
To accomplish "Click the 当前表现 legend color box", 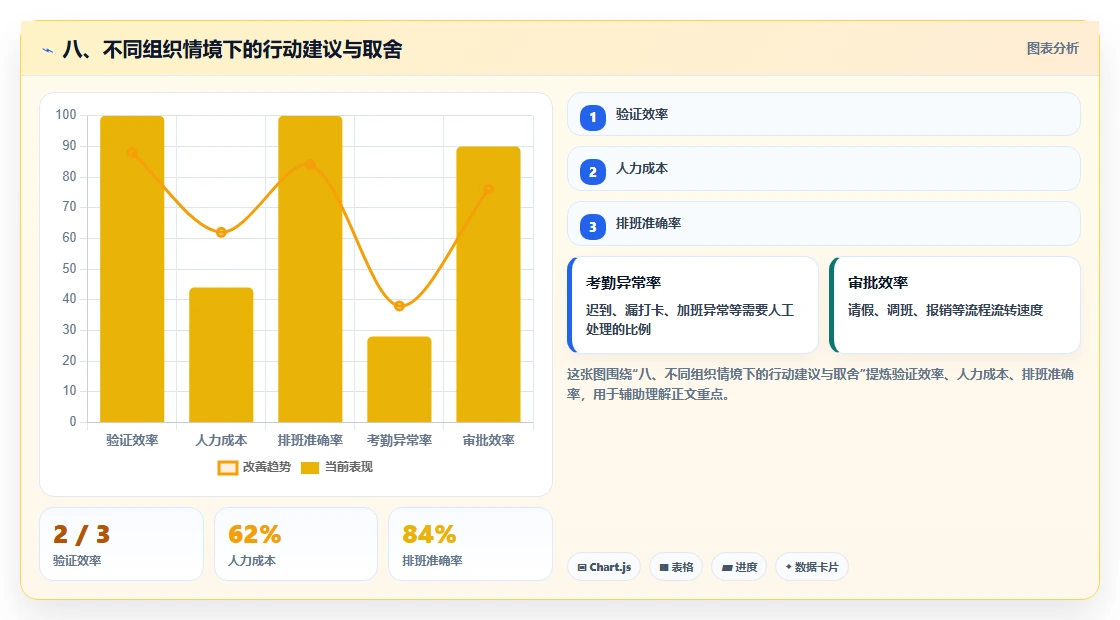I will [310, 468].
